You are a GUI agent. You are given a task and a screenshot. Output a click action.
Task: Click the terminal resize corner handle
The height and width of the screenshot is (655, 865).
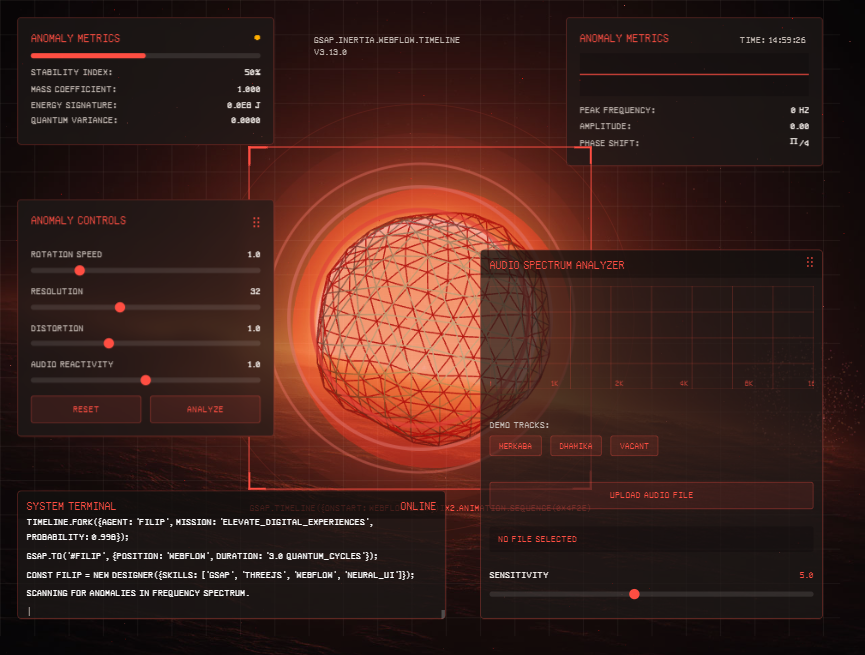tap(442, 614)
